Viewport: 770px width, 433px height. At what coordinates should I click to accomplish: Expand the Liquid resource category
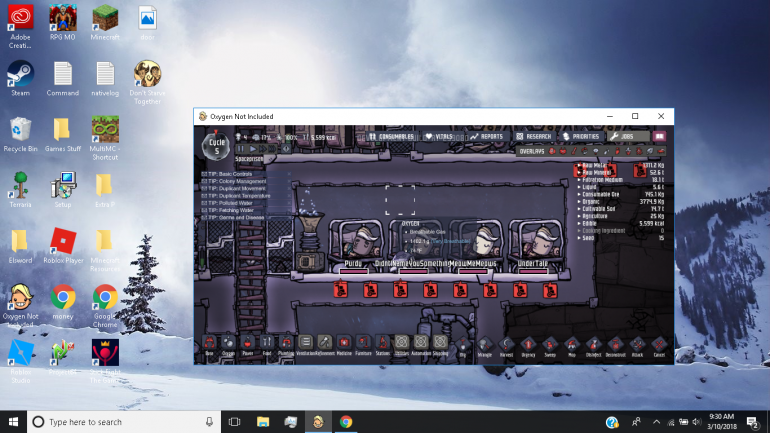point(621,187)
